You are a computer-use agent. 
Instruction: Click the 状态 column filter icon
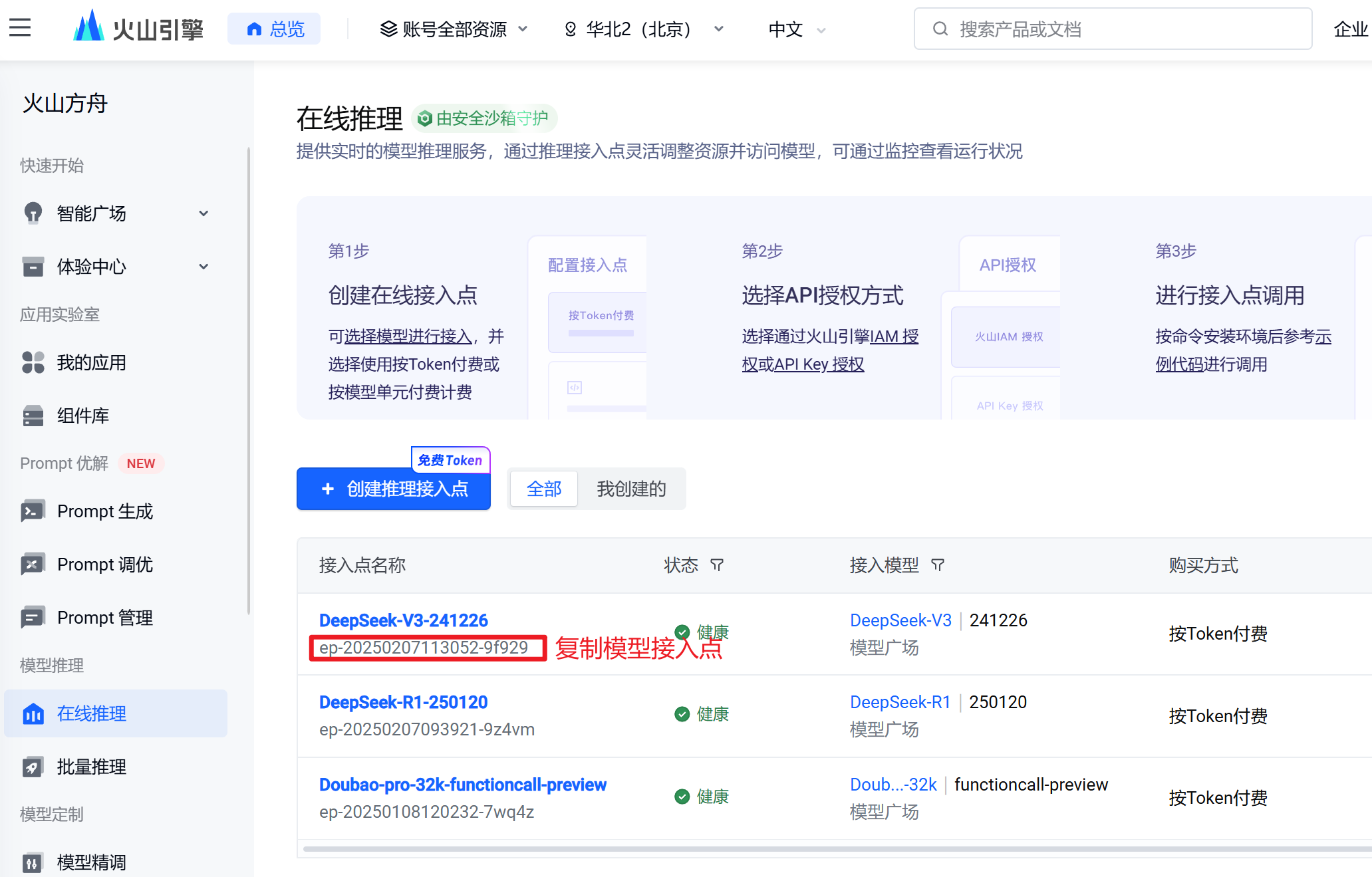(717, 565)
